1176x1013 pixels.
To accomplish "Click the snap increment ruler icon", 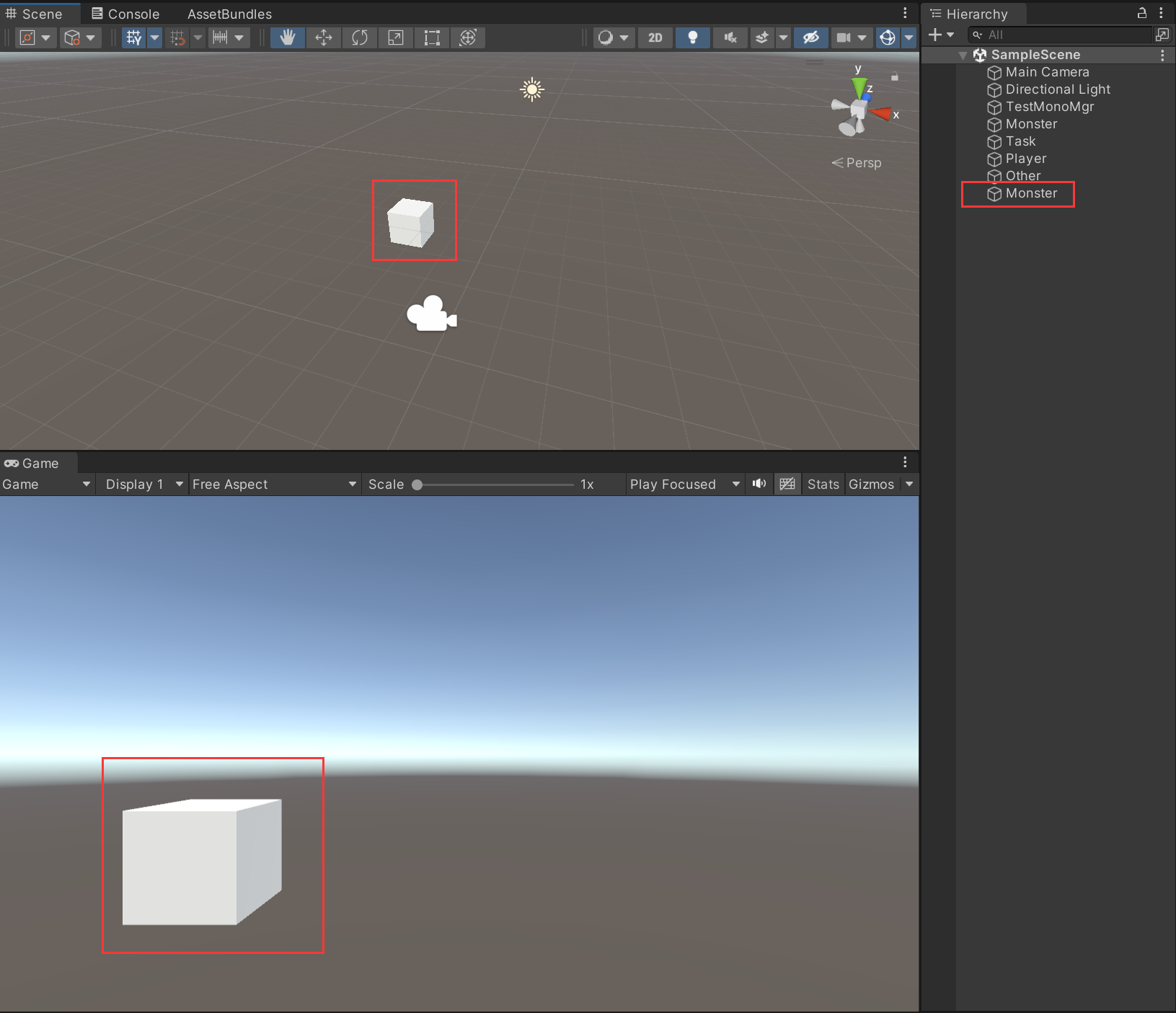I will [x=220, y=37].
